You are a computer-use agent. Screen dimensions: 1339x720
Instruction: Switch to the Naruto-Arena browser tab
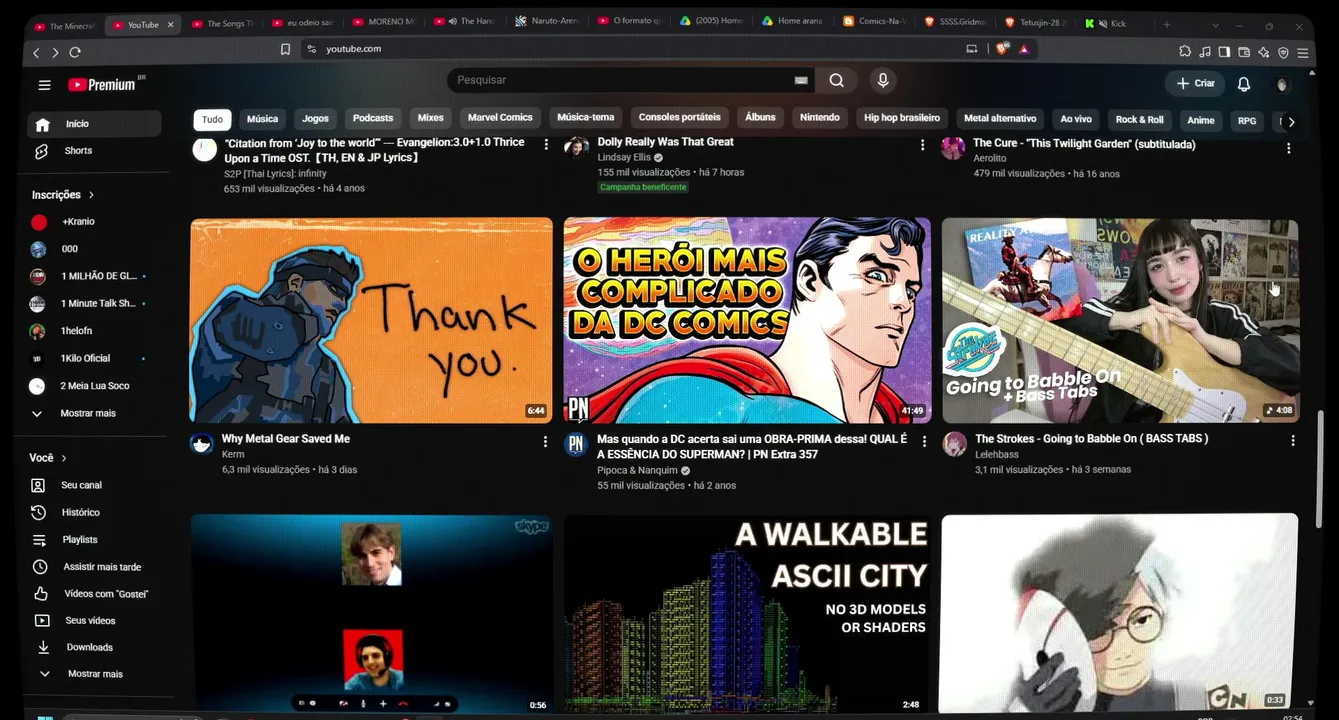549,22
